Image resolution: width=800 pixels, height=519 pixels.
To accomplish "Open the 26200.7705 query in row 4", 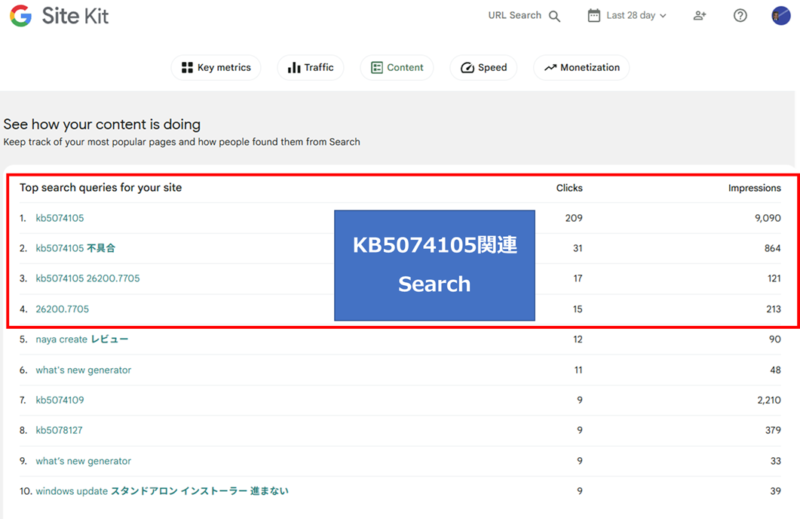I will (x=62, y=309).
